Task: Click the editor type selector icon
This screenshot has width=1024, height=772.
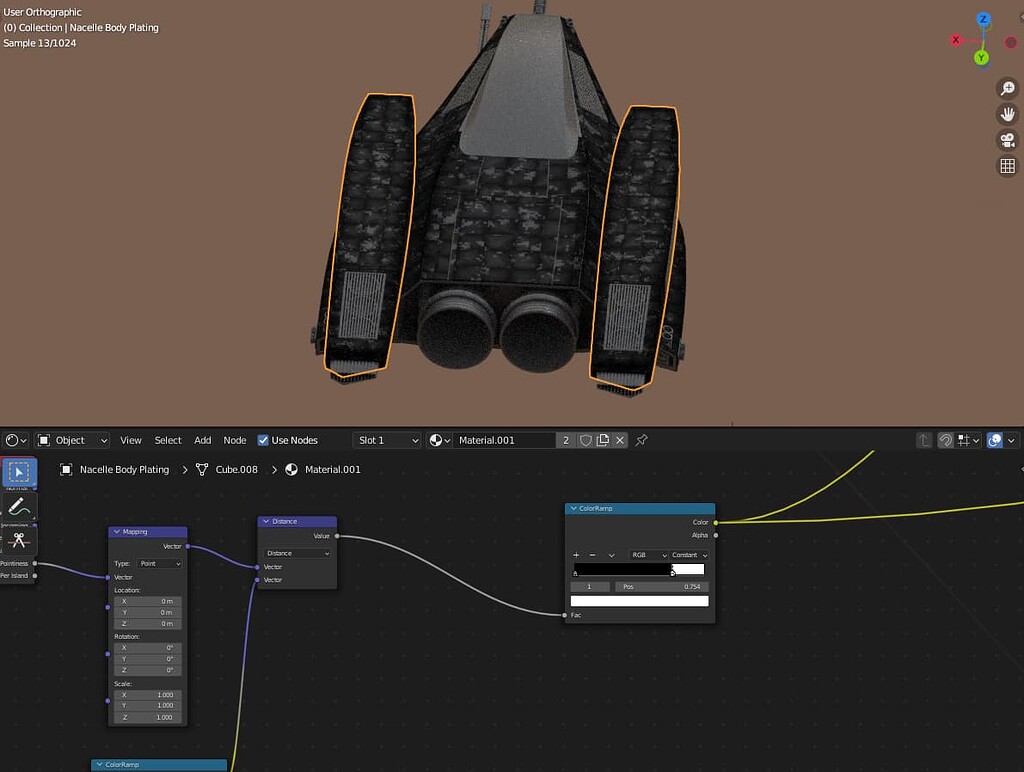Action: pos(14,440)
